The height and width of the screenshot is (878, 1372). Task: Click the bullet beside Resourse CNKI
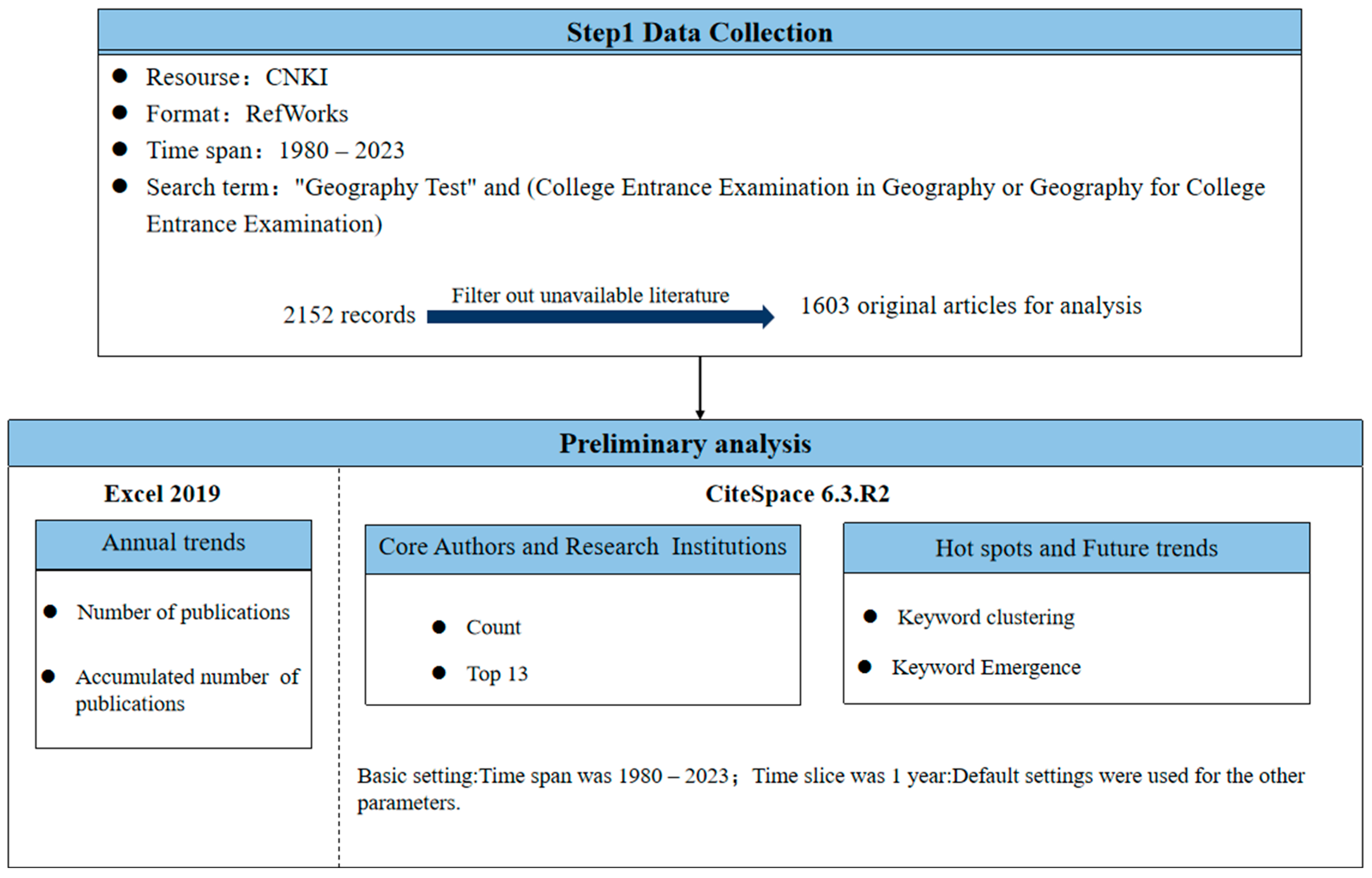point(120,76)
